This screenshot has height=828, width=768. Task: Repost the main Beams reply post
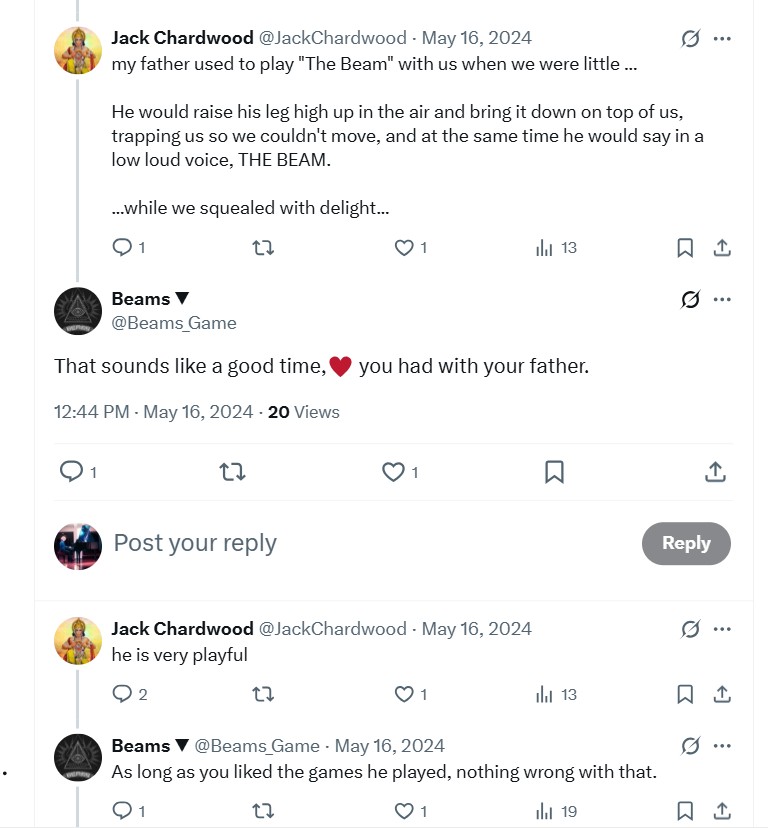pos(232,472)
